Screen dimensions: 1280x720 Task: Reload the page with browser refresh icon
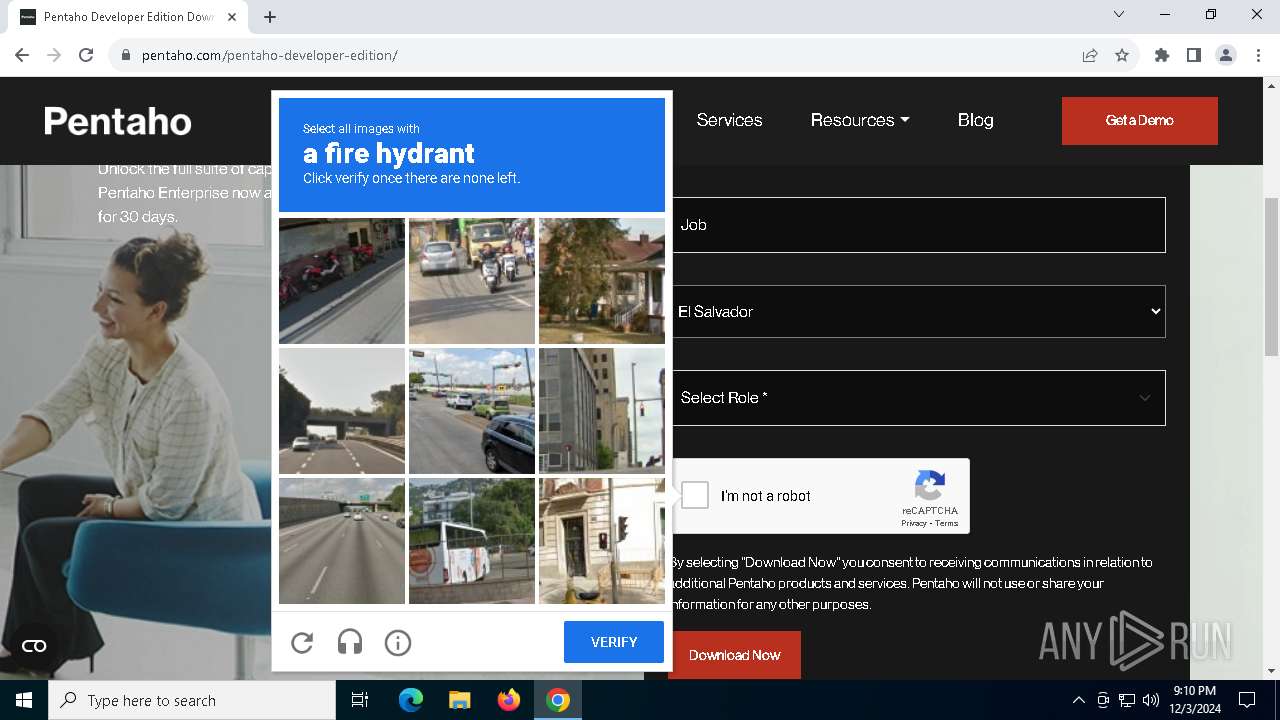tap(86, 55)
